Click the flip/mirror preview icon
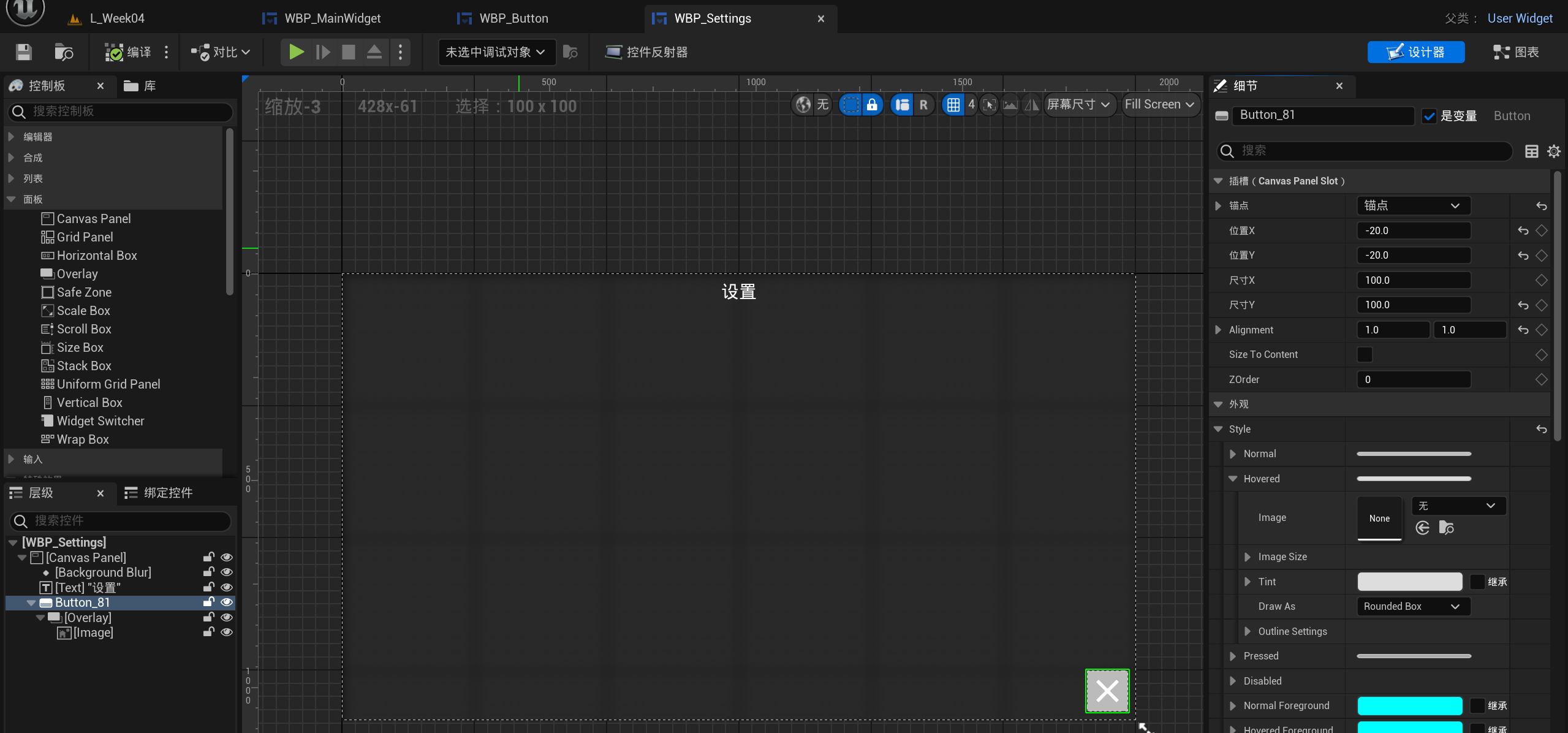1568x733 pixels. pyautogui.click(x=1032, y=105)
